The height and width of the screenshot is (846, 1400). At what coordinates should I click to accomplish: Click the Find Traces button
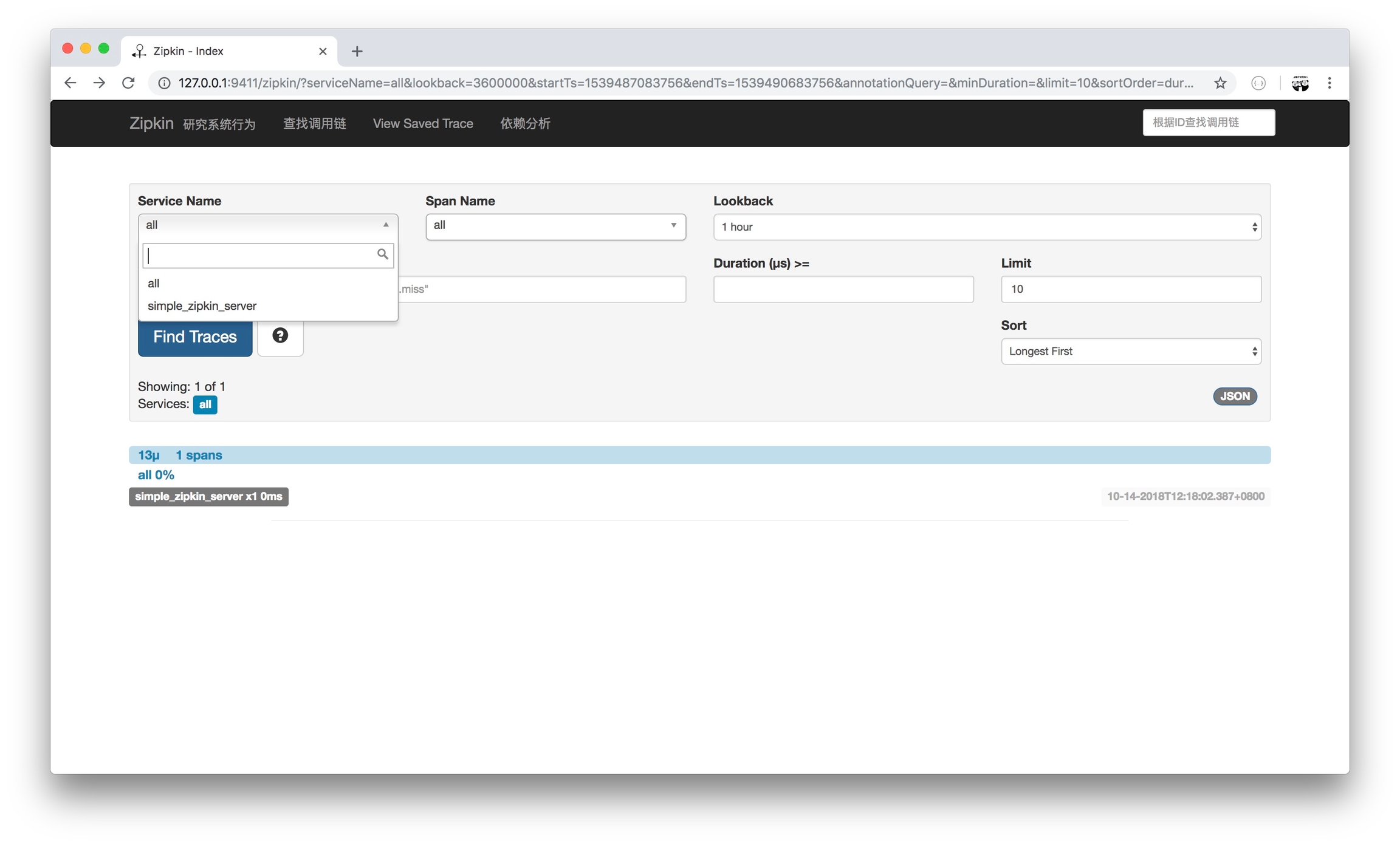(x=195, y=336)
